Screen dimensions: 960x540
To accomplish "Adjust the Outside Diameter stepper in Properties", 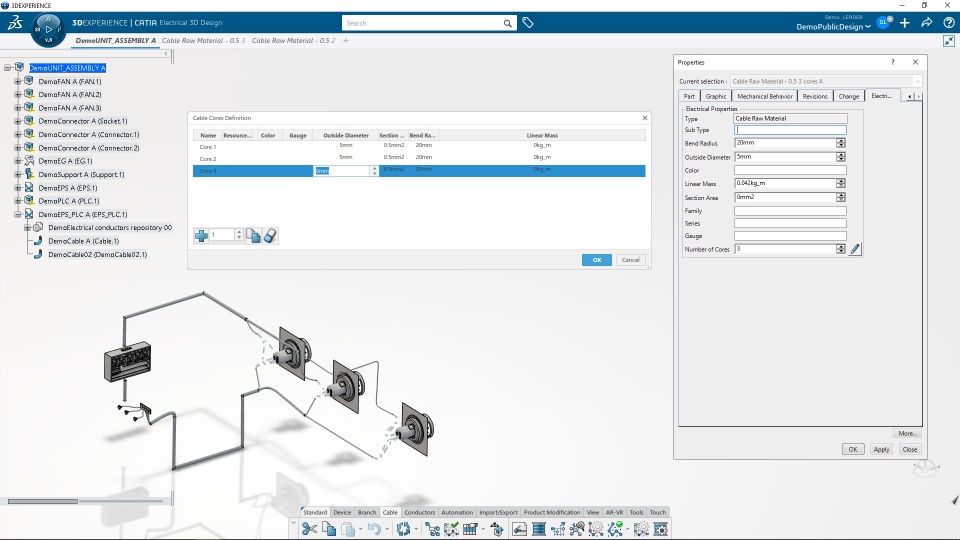I will (841, 157).
